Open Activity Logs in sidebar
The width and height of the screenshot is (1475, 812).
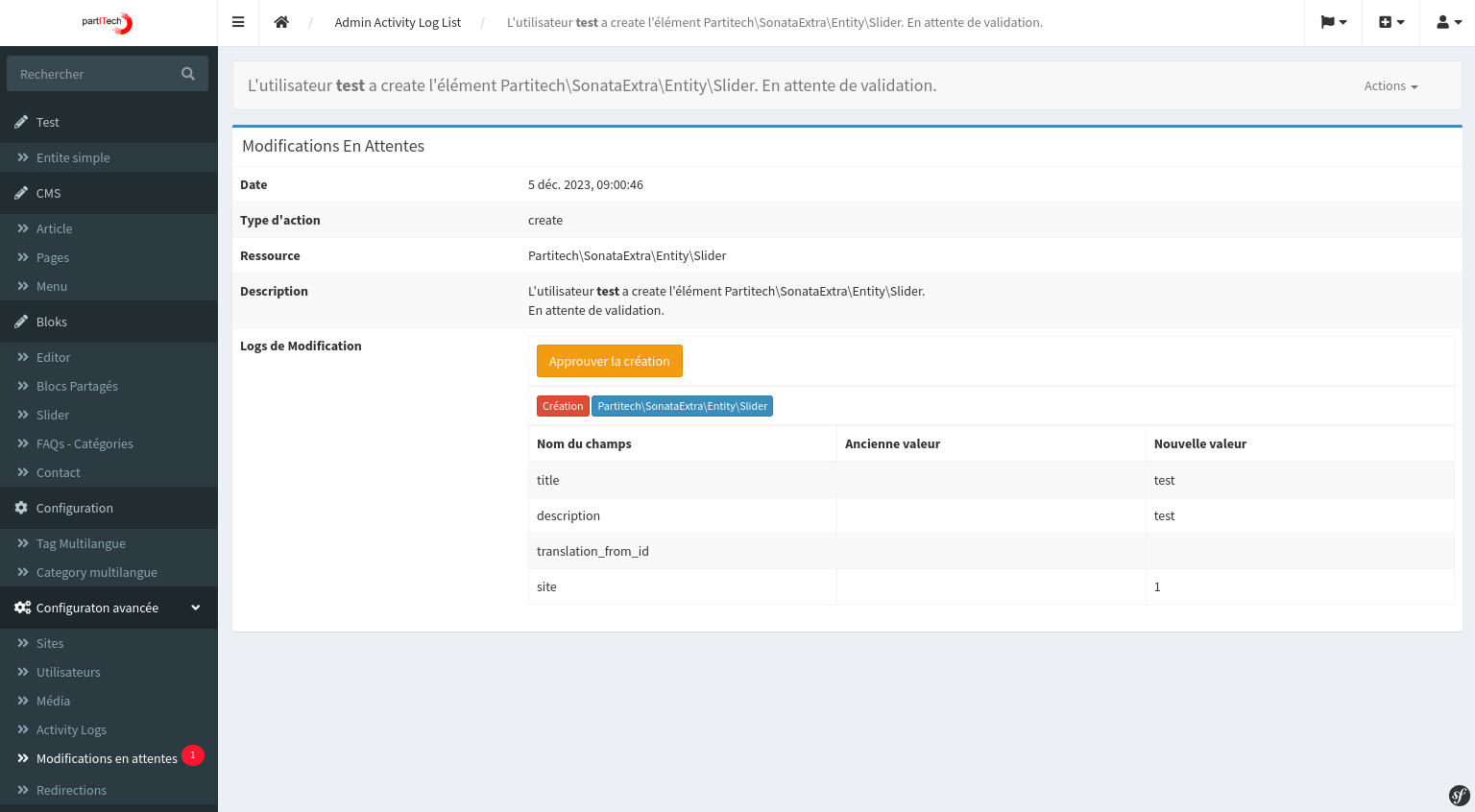(x=71, y=729)
